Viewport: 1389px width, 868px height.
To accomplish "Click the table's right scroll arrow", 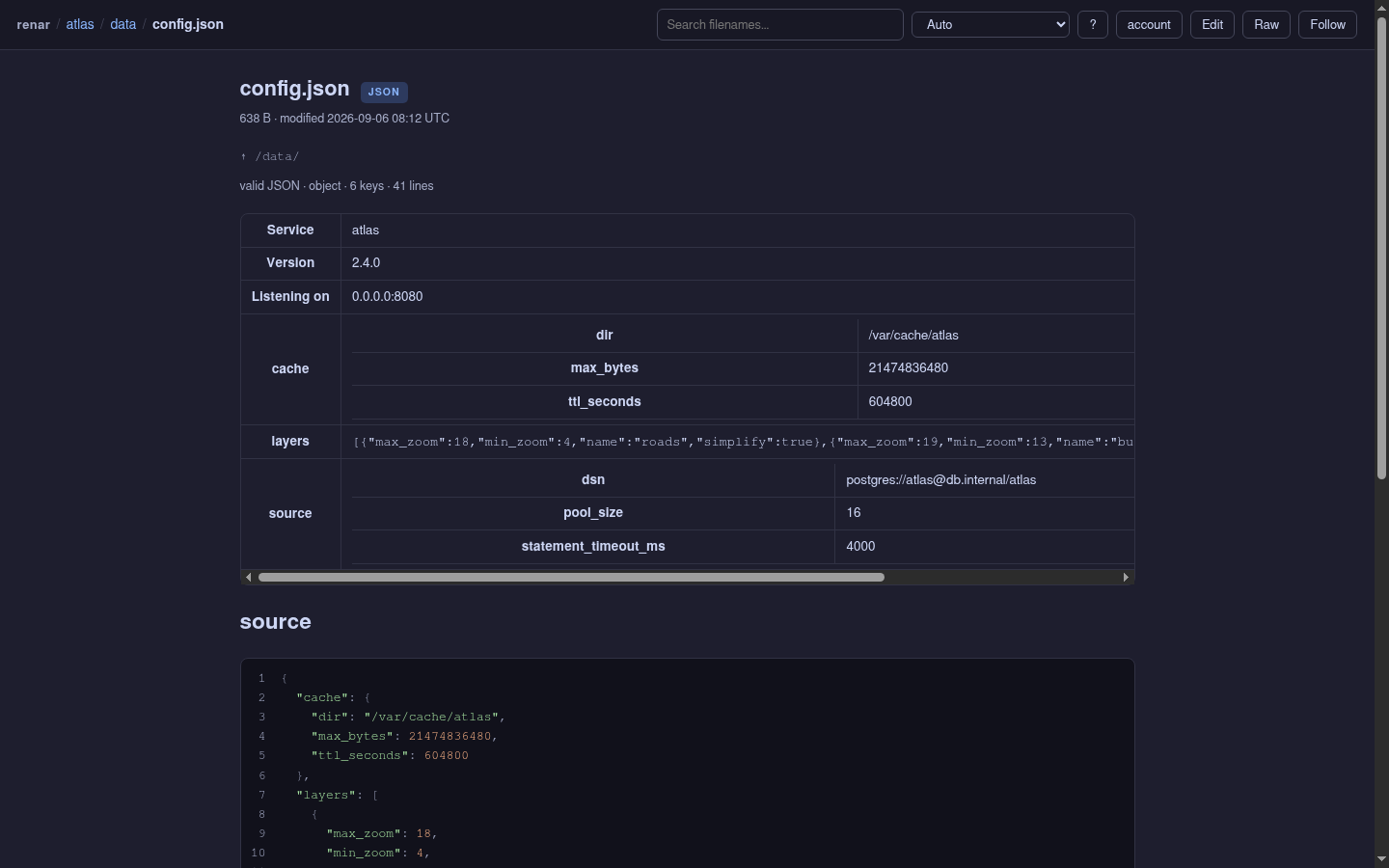I will point(1126,578).
